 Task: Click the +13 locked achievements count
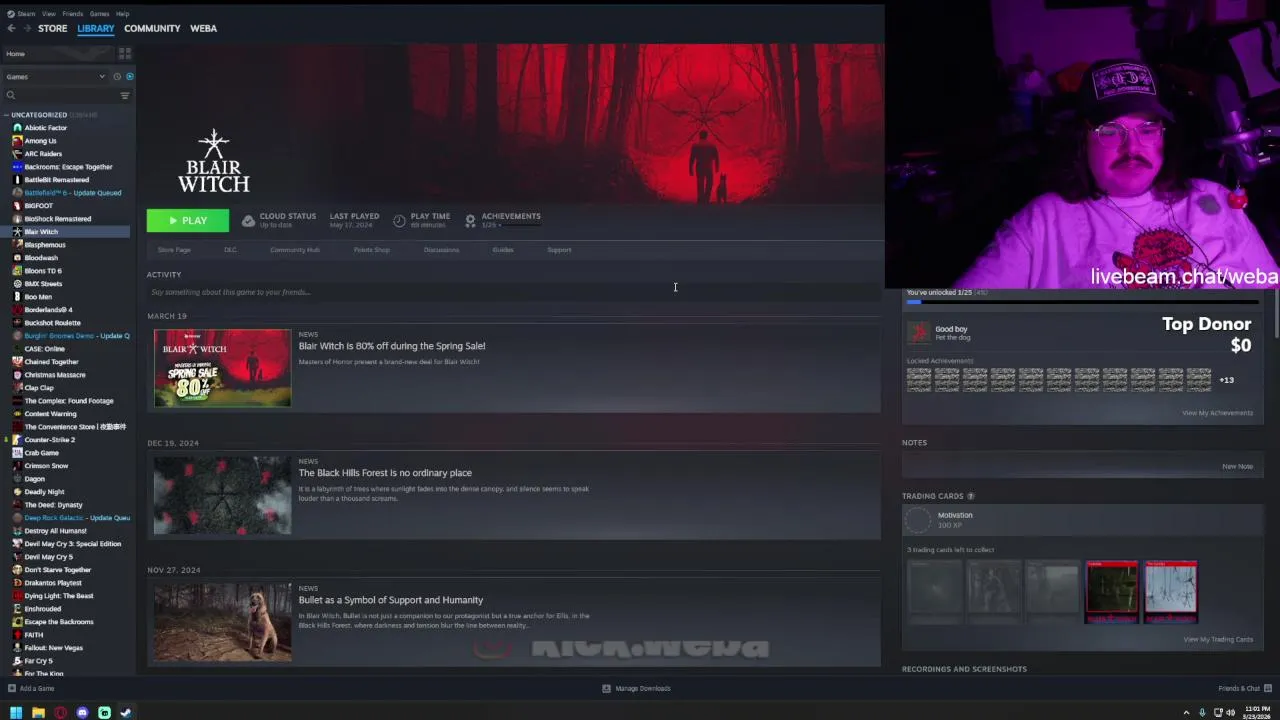tap(1226, 380)
